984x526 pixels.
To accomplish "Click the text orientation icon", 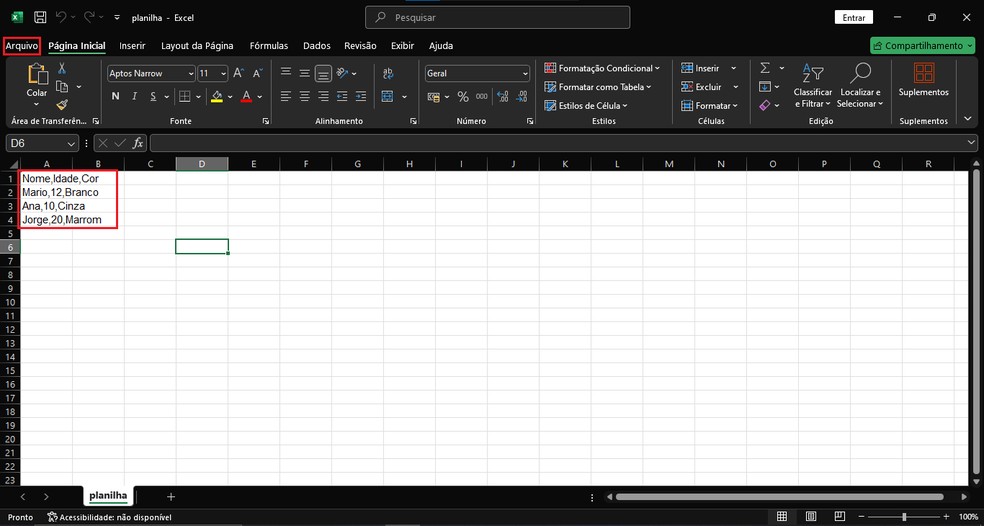I will coord(343,73).
